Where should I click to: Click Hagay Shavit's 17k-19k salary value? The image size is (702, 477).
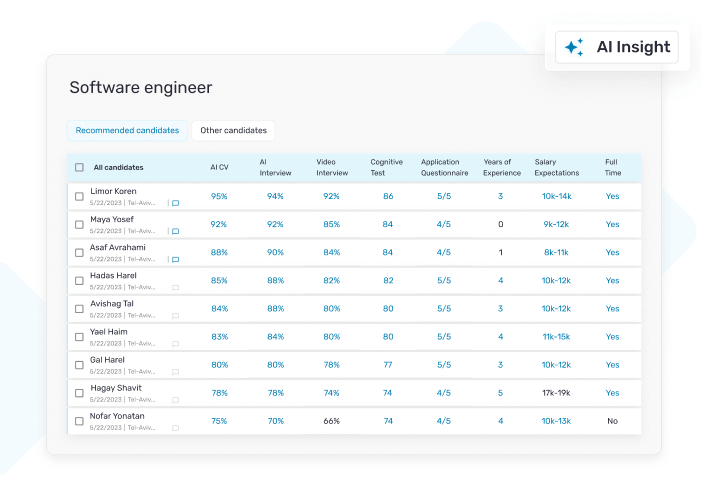(x=556, y=393)
